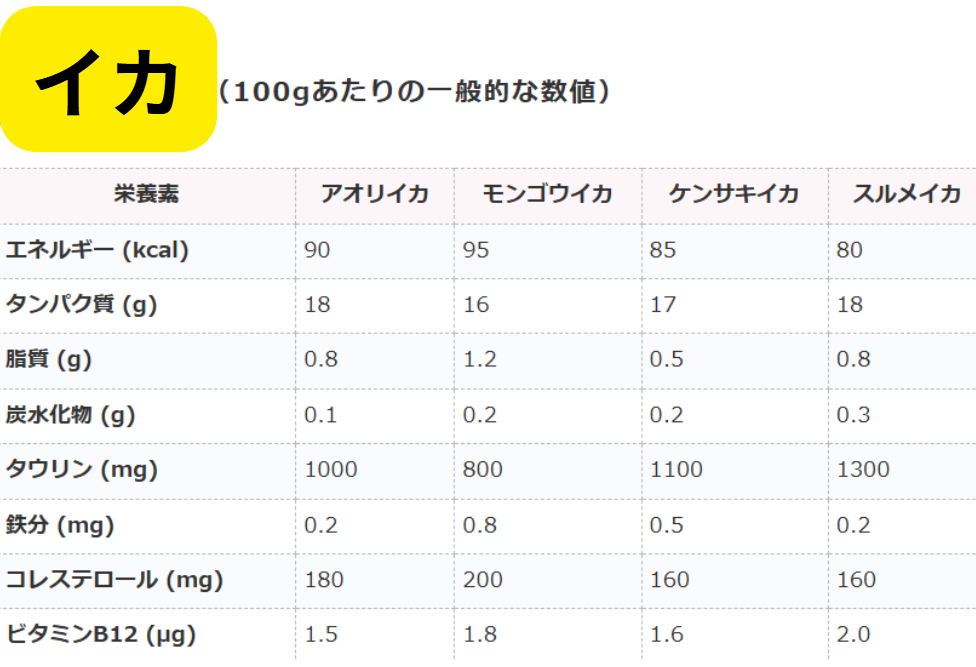
Task: Click ケンサキイカ taurine value 1100
Action: pos(676,469)
